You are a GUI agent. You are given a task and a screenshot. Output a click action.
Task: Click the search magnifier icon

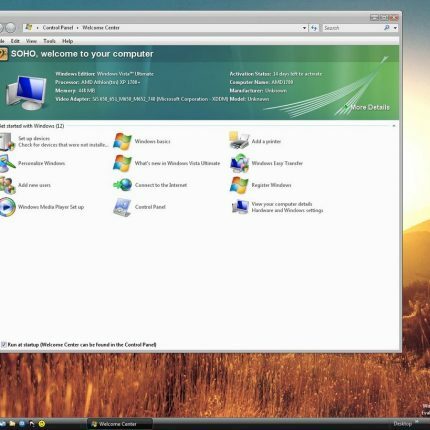tap(386, 28)
